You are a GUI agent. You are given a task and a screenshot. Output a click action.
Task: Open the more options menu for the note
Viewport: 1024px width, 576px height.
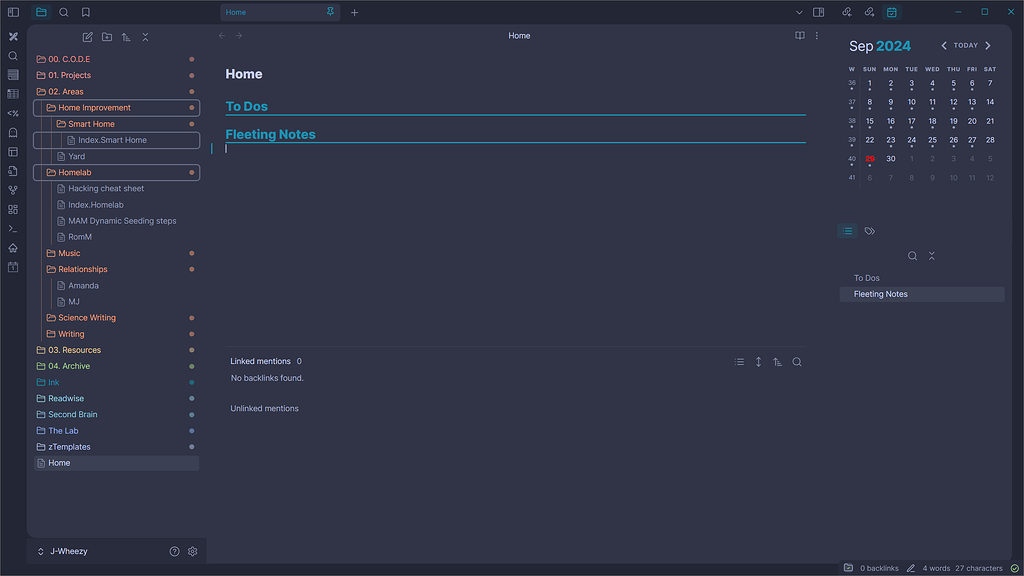817,35
